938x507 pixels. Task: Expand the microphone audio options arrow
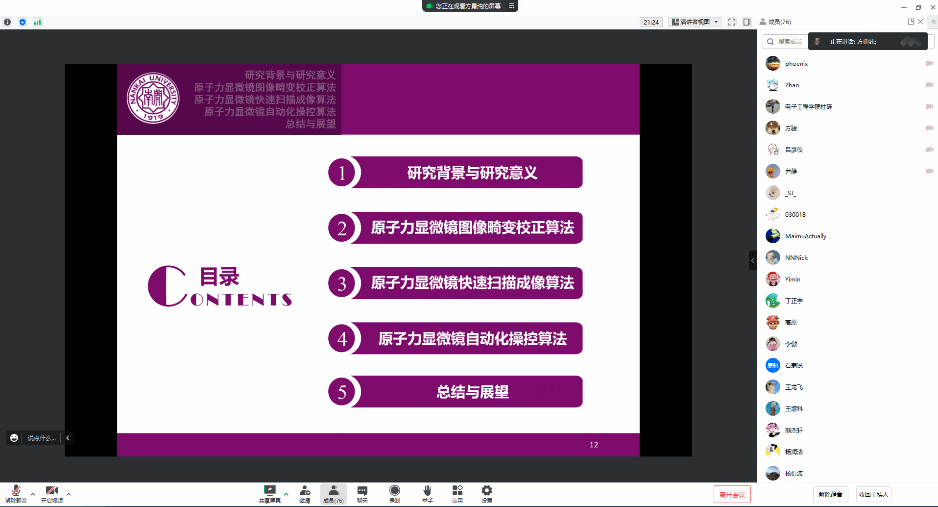(32, 492)
